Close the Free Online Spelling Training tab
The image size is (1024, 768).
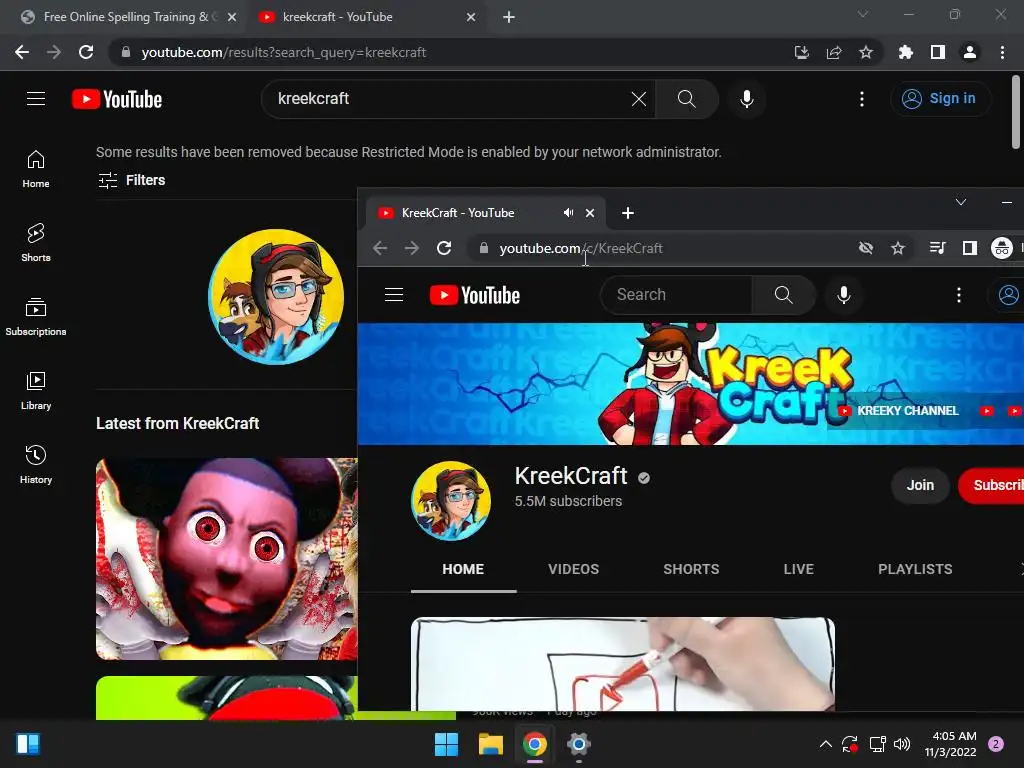[232, 17]
